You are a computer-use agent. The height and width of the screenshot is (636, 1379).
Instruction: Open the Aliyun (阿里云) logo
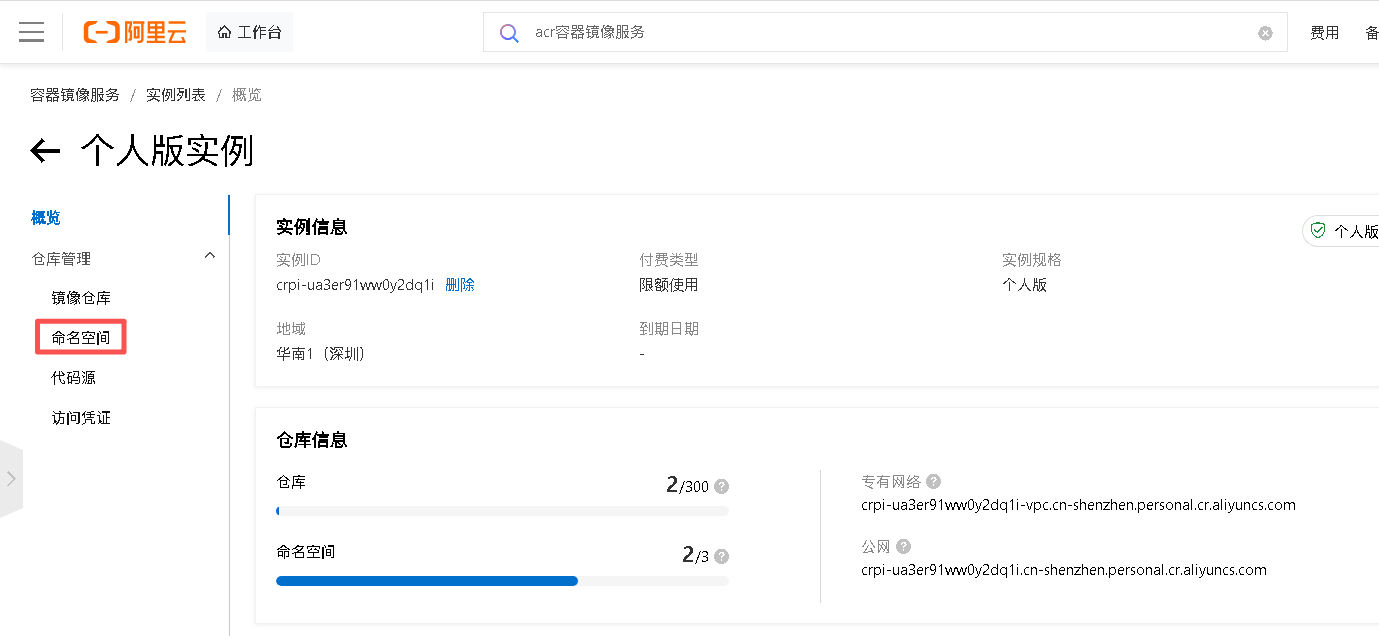[x=135, y=31]
